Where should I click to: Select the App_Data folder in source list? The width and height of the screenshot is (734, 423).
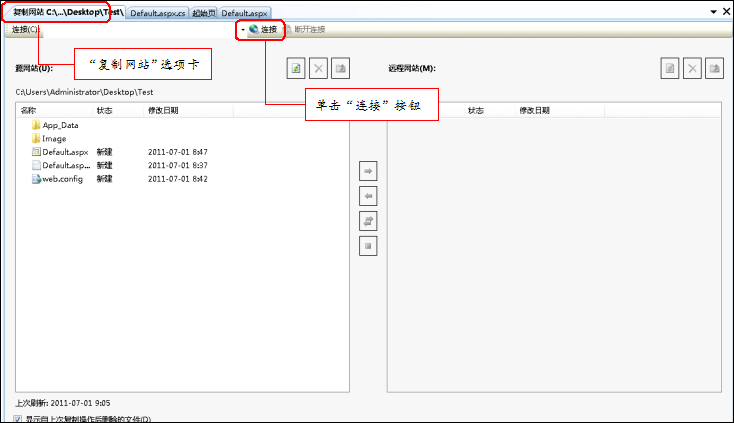[60, 125]
